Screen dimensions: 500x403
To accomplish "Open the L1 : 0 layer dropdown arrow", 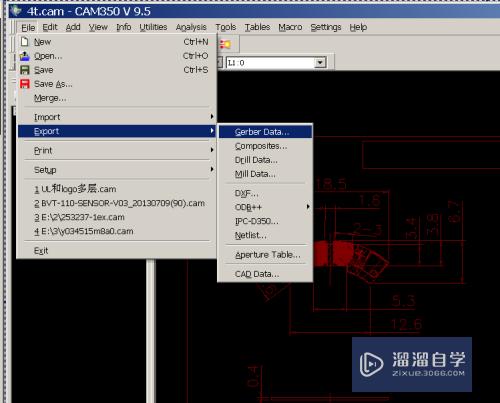I will 320,62.
